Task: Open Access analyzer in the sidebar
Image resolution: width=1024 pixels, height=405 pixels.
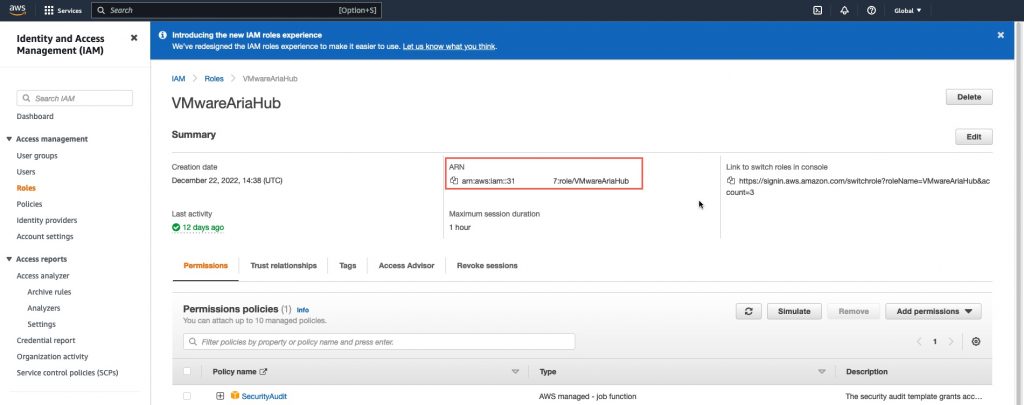Action: (43, 276)
